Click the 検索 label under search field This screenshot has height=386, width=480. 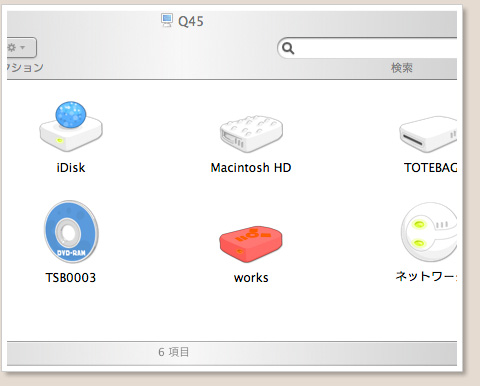pyautogui.click(x=402, y=68)
